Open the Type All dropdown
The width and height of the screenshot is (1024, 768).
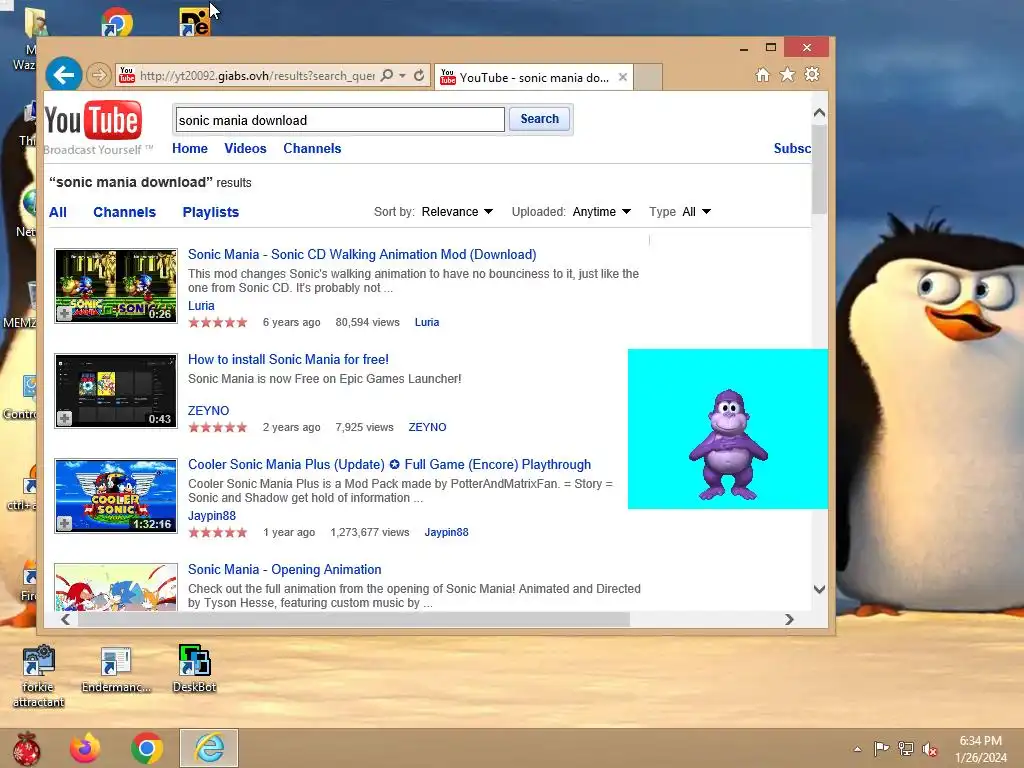point(696,212)
